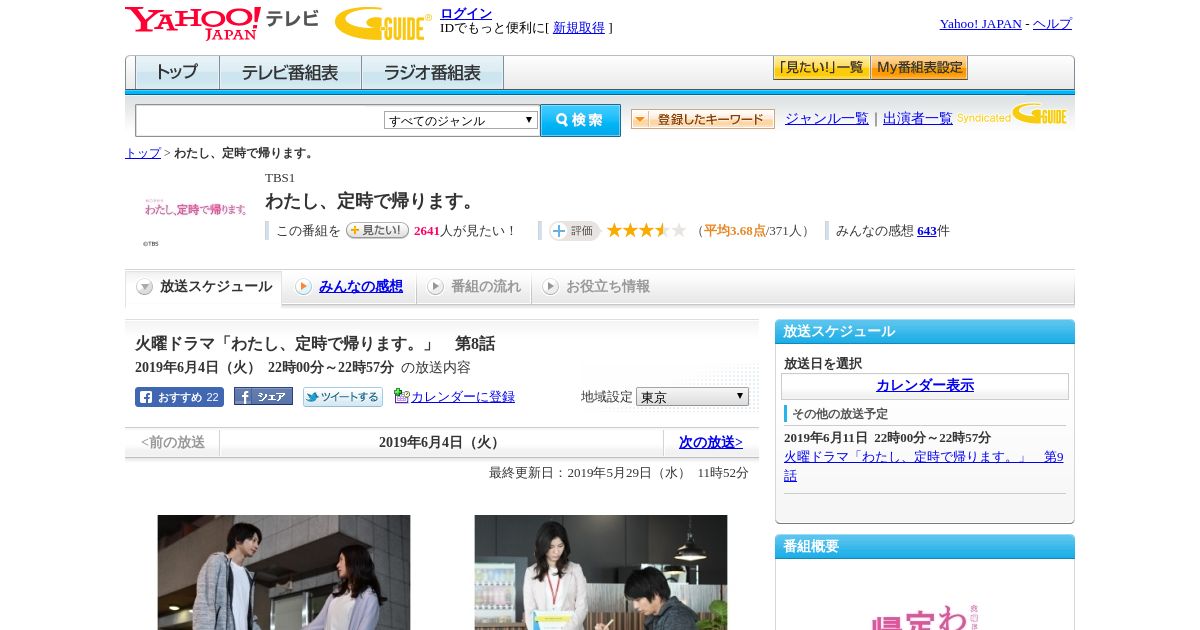This screenshot has width=1200, height=630.
Task: Click the program logo thumbnail
Action: pyautogui.click(x=196, y=209)
